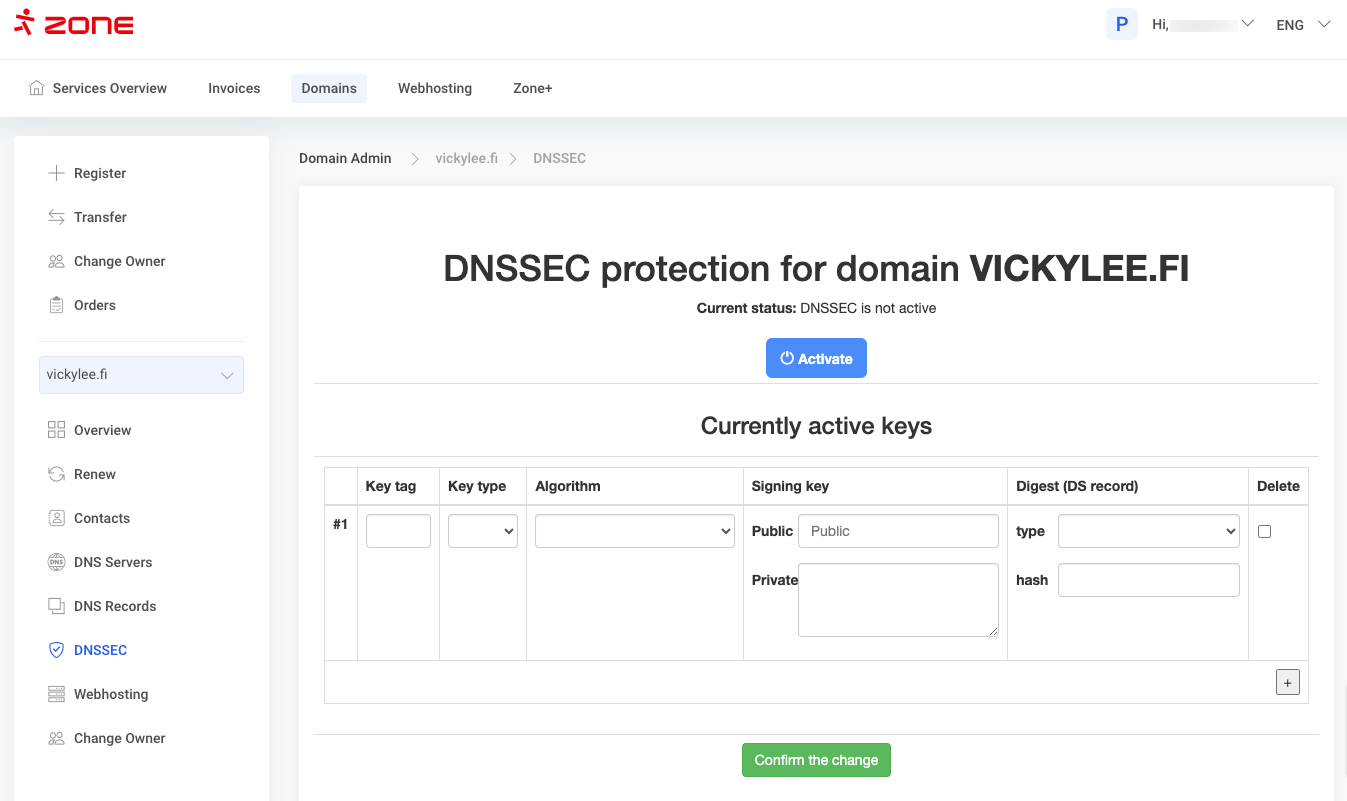This screenshot has width=1347, height=801.
Task: Tick the Delete checkbox for key #1
Action: [1264, 532]
